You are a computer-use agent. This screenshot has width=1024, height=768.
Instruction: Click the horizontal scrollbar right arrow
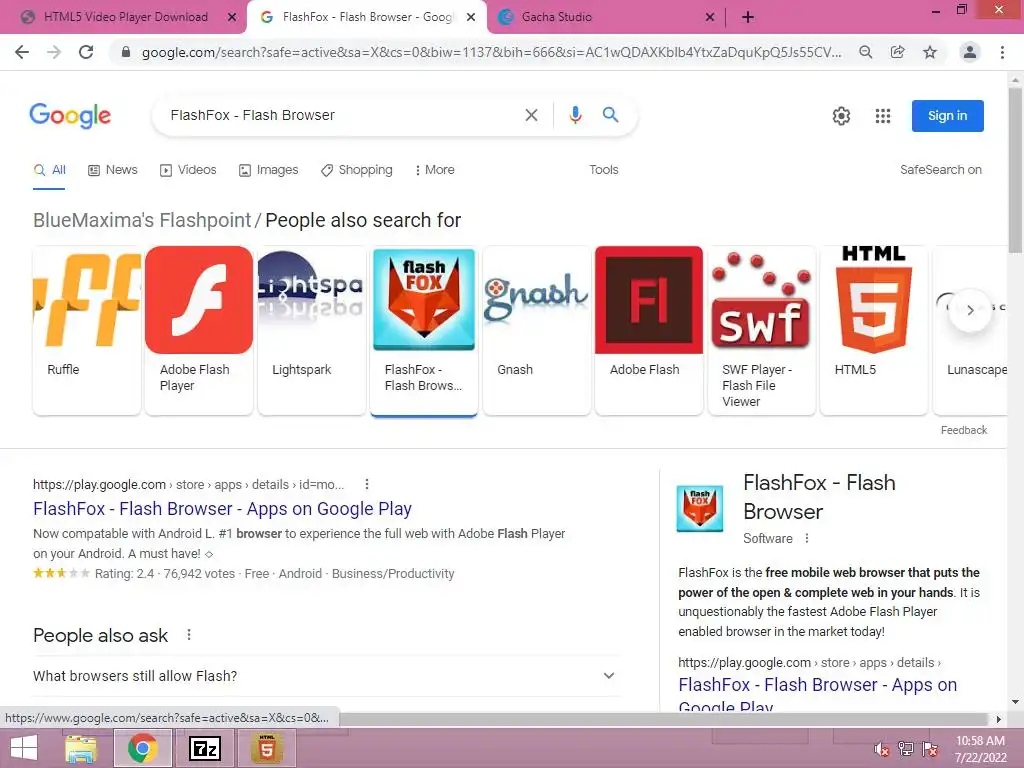pos(999,719)
